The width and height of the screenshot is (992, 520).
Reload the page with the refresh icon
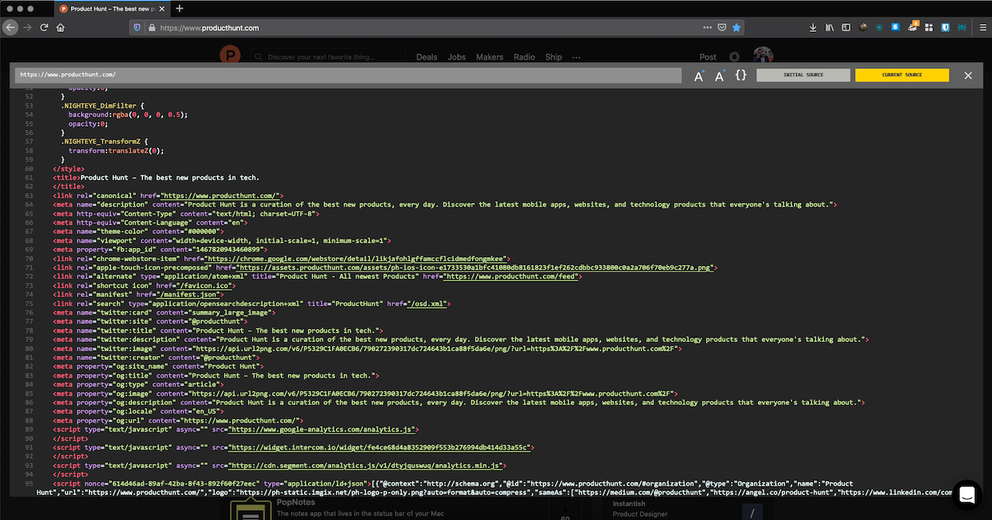point(44,27)
